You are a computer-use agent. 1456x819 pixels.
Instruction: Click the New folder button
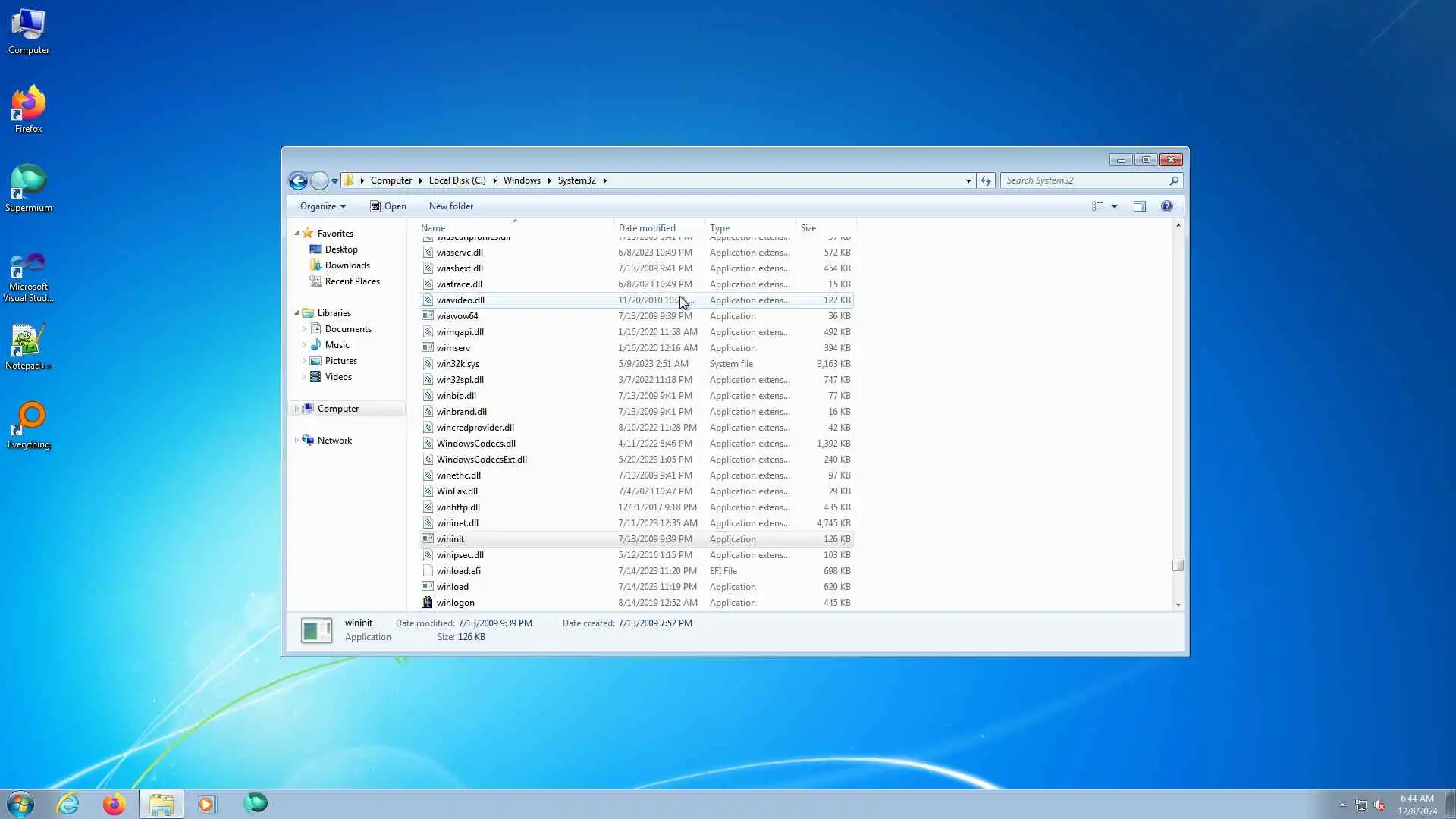click(450, 206)
